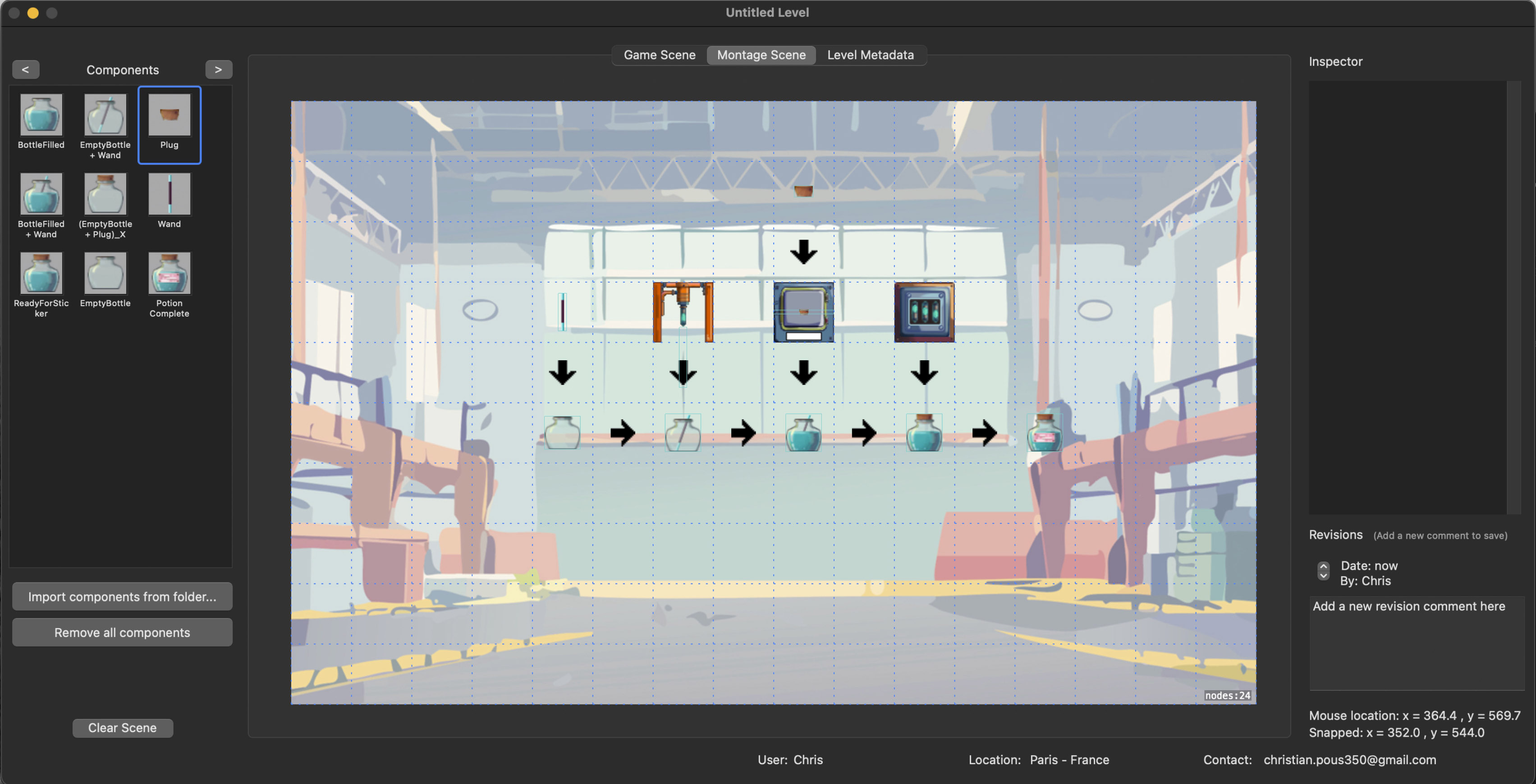
Task: Select the BottleFilled component icon
Action: [x=41, y=115]
